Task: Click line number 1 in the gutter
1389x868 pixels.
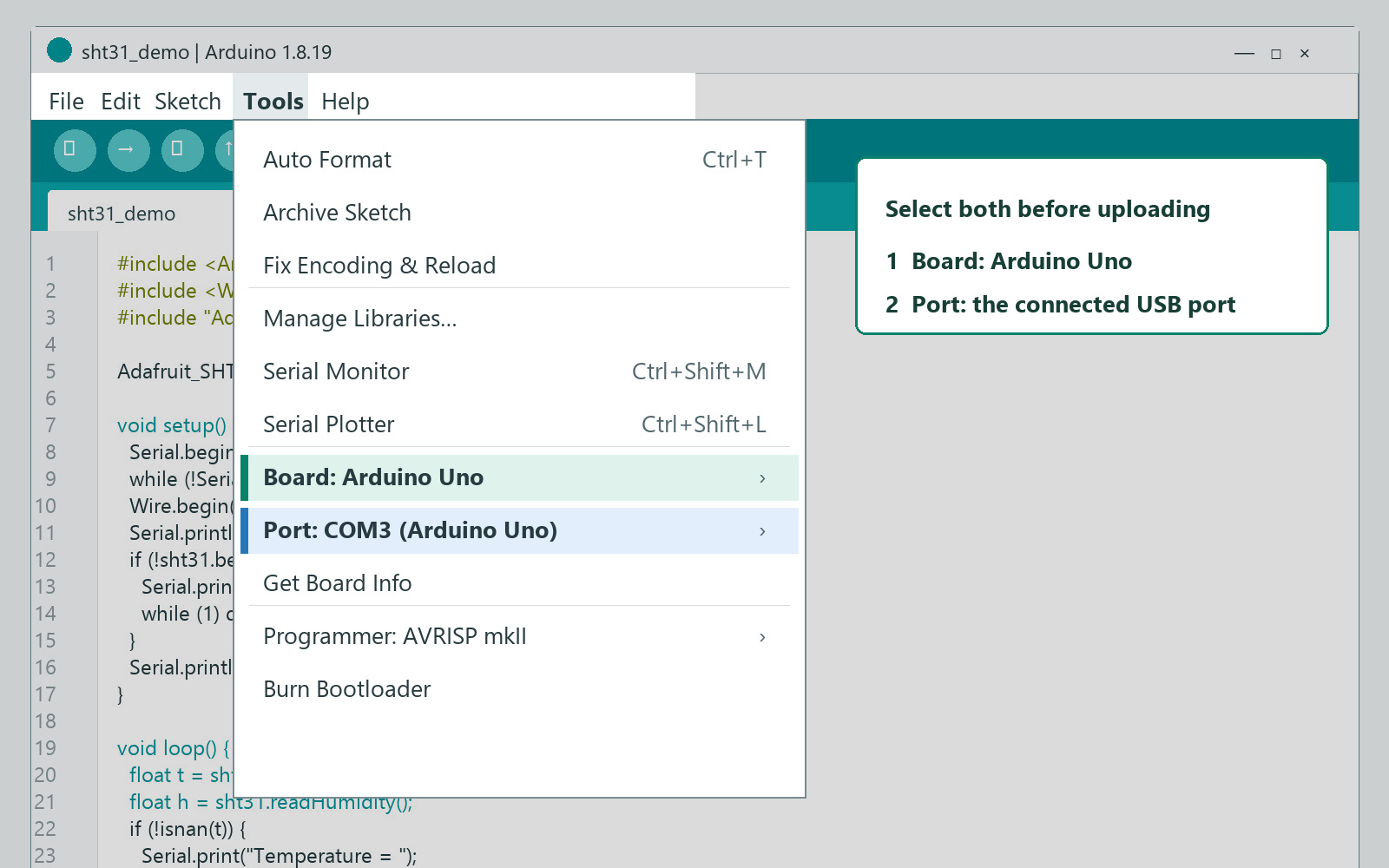Action: 50,264
